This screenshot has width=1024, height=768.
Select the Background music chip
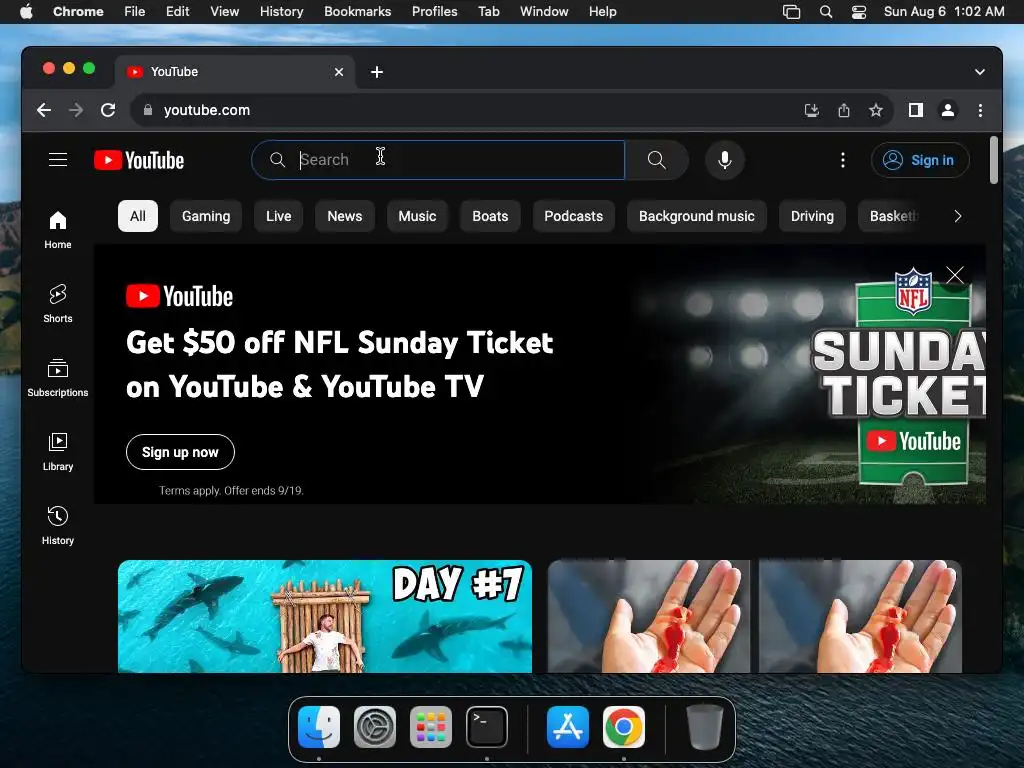coord(696,216)
